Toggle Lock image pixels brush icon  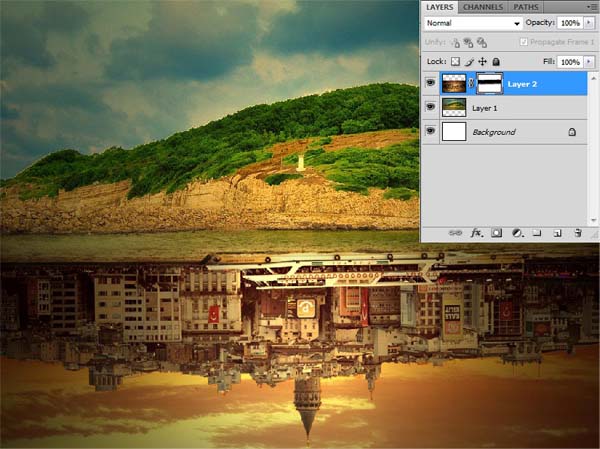[x=469, y=62]
